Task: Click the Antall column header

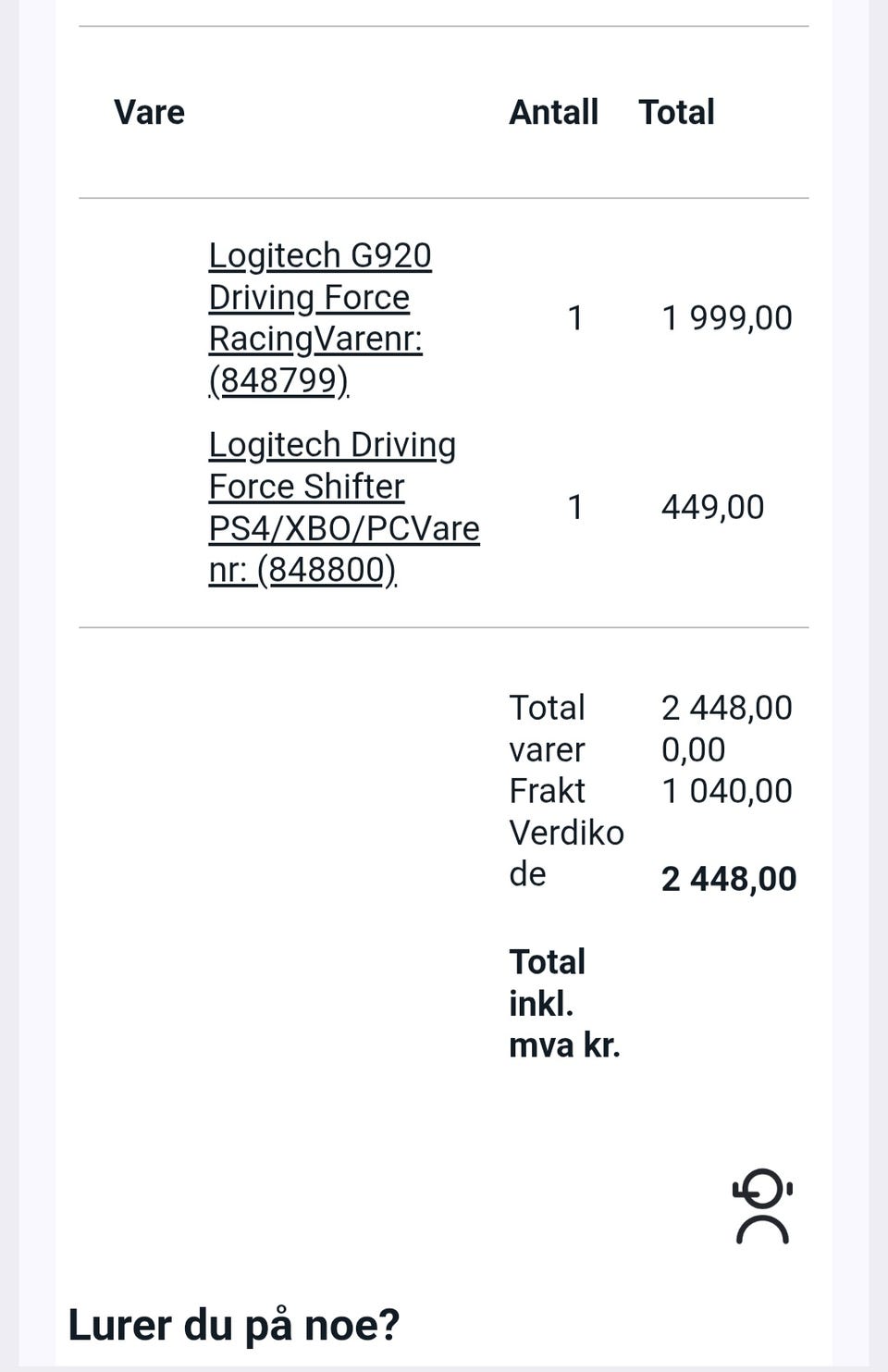Action: point(553,112)
